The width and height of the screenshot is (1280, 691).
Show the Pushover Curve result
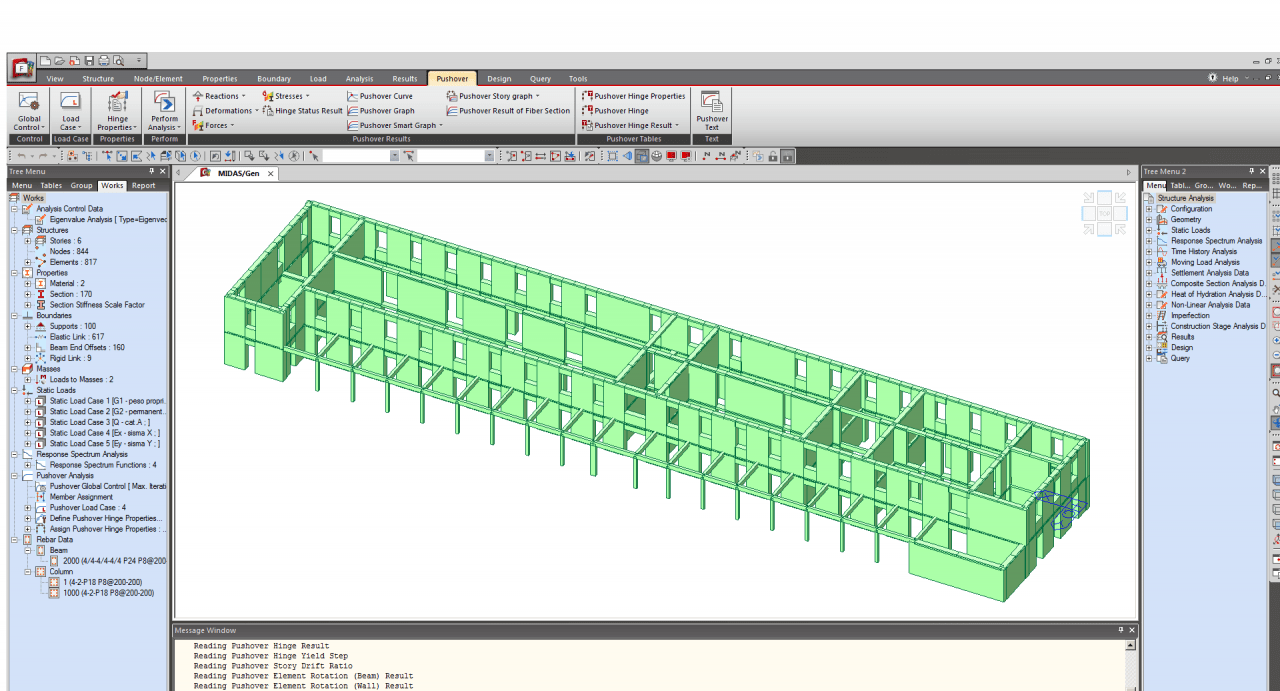coord(385,96)
